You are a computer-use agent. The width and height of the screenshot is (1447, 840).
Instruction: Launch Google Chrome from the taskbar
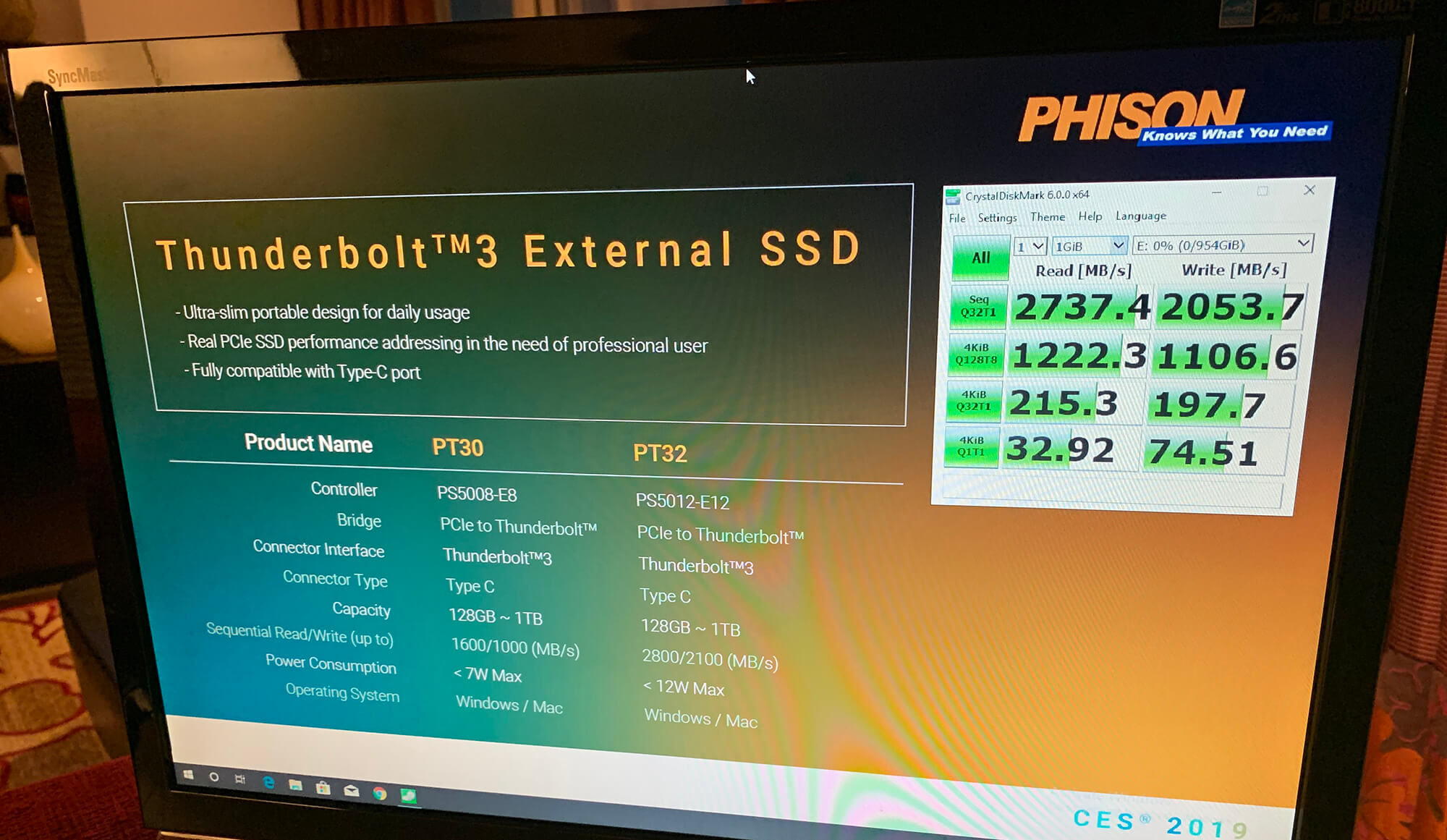tap(380, 794)
